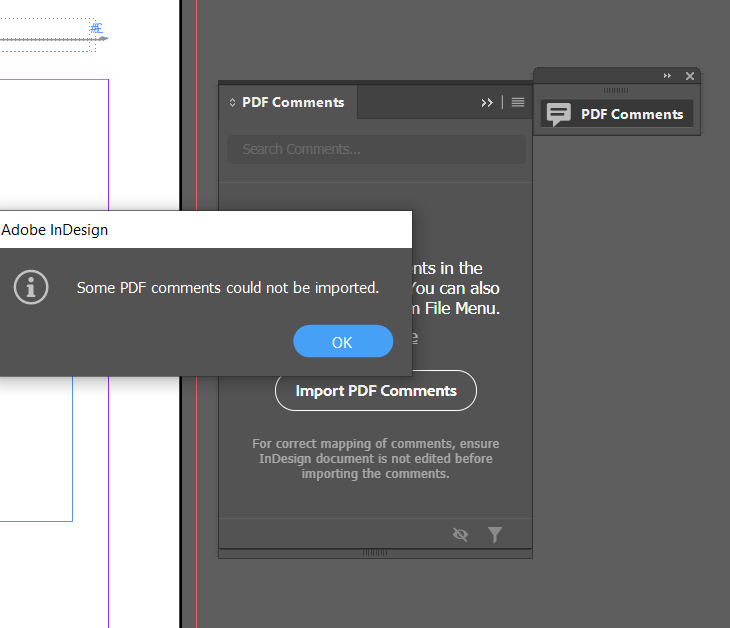The height and width of the screenshot is (628, 730).
Task: Click the grip handle on floating dock
Action: pos(616,90)
